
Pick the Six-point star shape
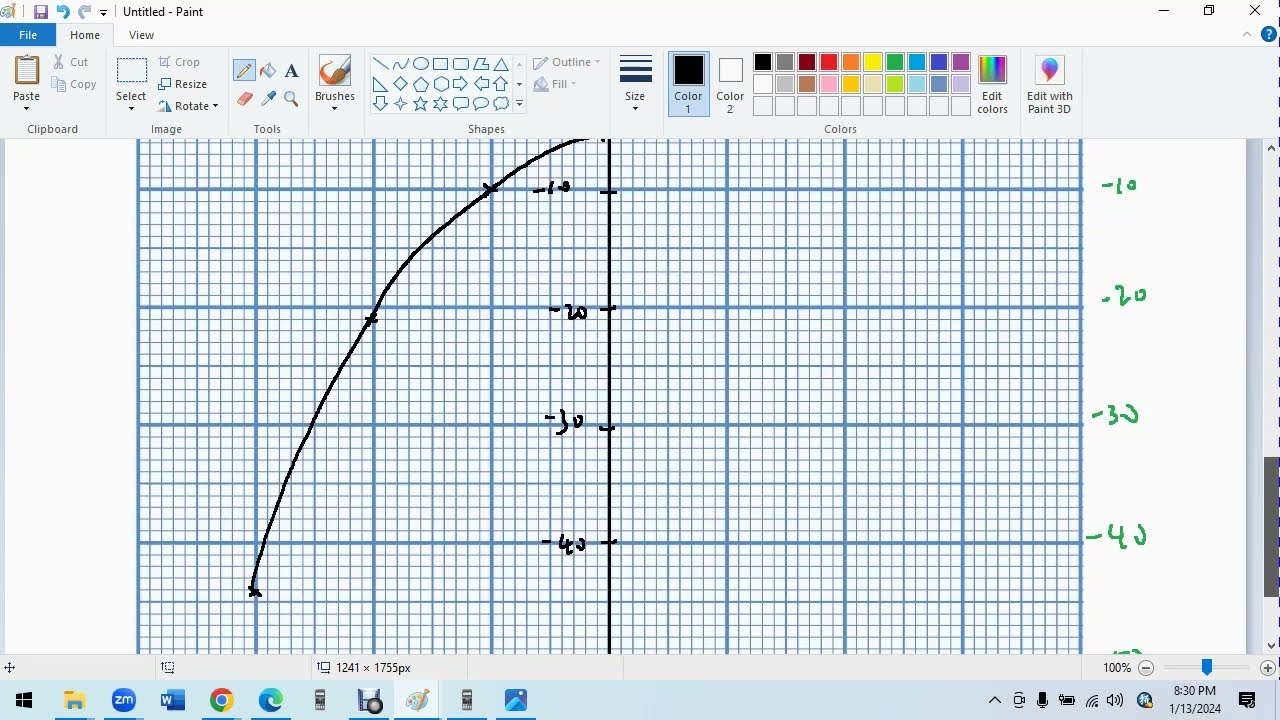[x=440, y=104]
